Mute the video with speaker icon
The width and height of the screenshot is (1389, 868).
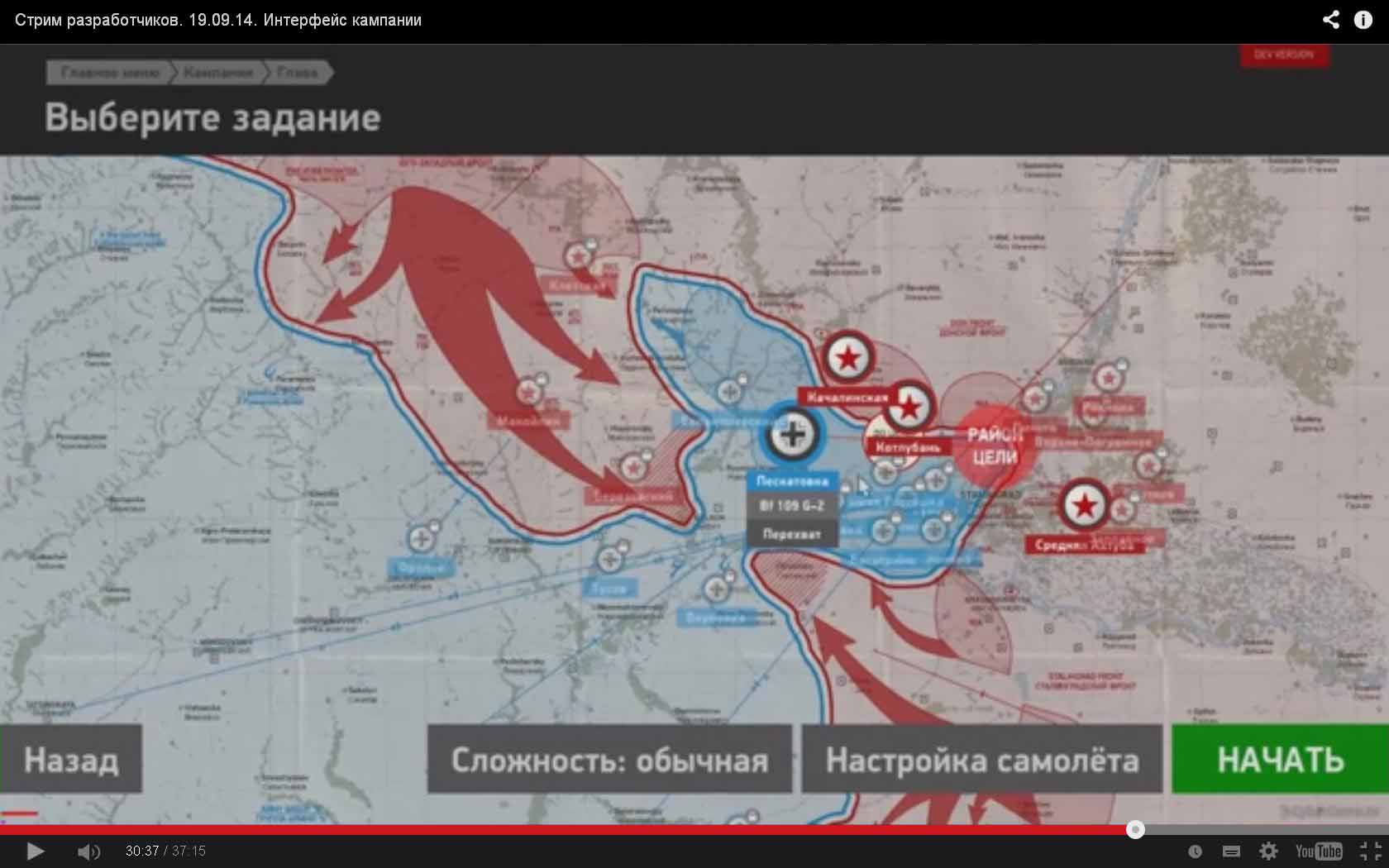88,851
